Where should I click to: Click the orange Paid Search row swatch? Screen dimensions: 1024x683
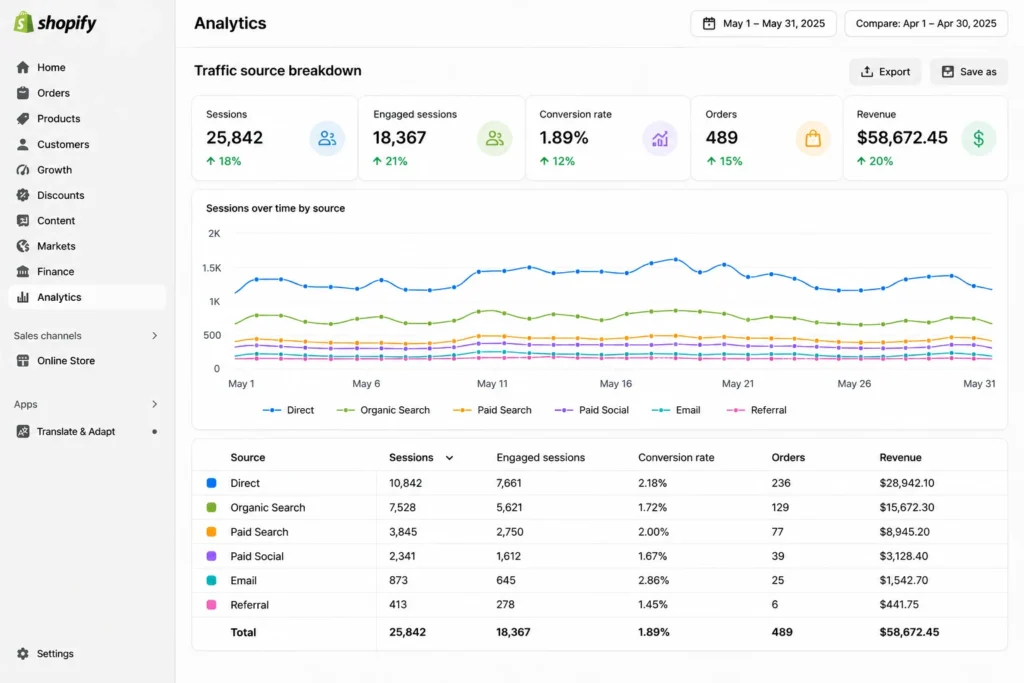tap(212, 532)
